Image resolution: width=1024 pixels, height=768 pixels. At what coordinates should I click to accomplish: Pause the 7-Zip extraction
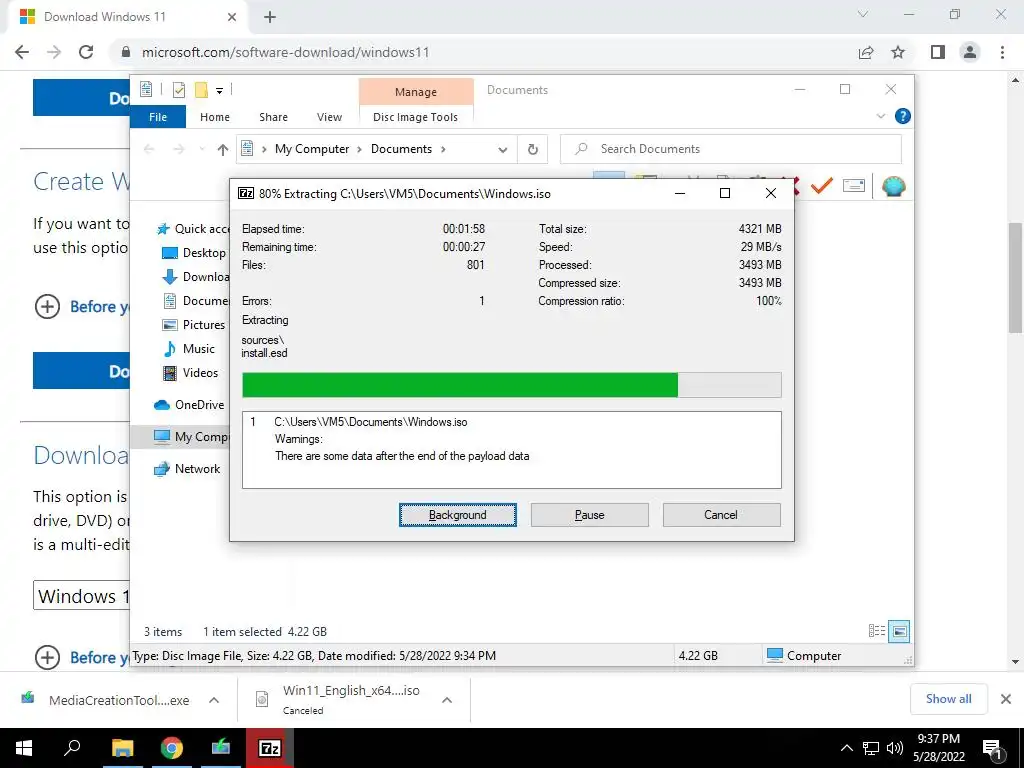tap(589, 515)
